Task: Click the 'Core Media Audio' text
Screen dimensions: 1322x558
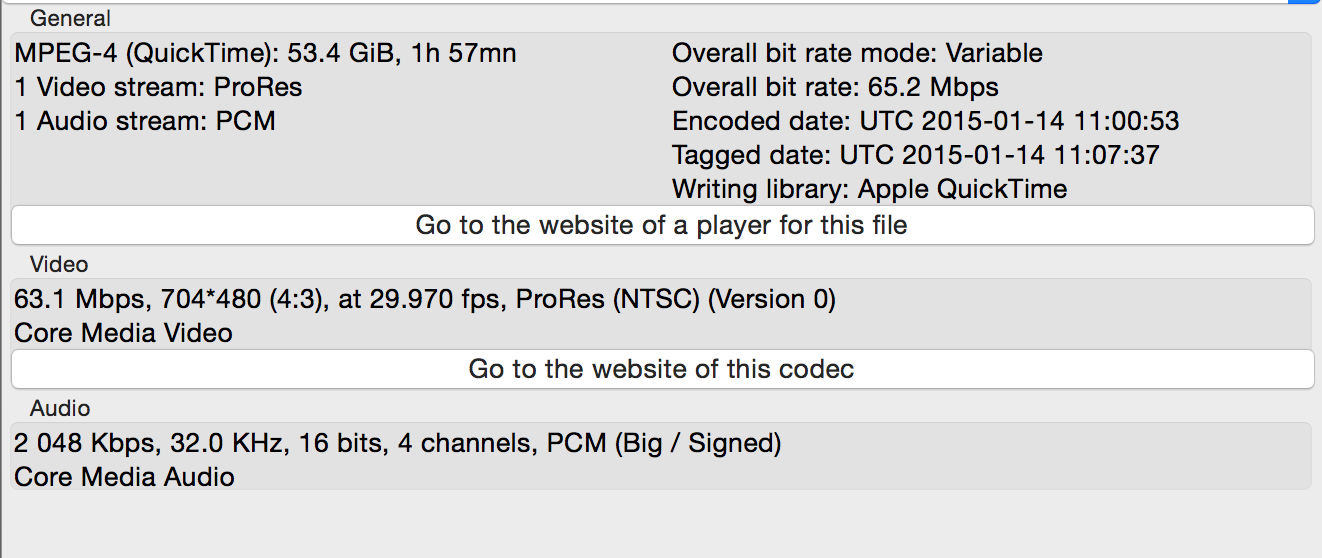Action: point(124,477)
